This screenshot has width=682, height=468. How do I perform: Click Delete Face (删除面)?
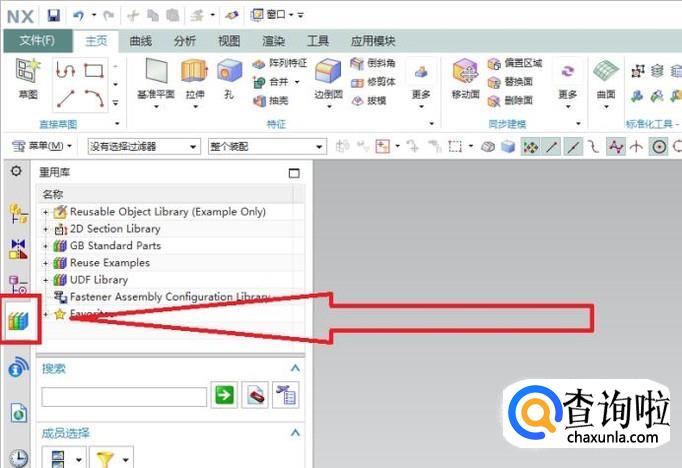coord(510,101)
